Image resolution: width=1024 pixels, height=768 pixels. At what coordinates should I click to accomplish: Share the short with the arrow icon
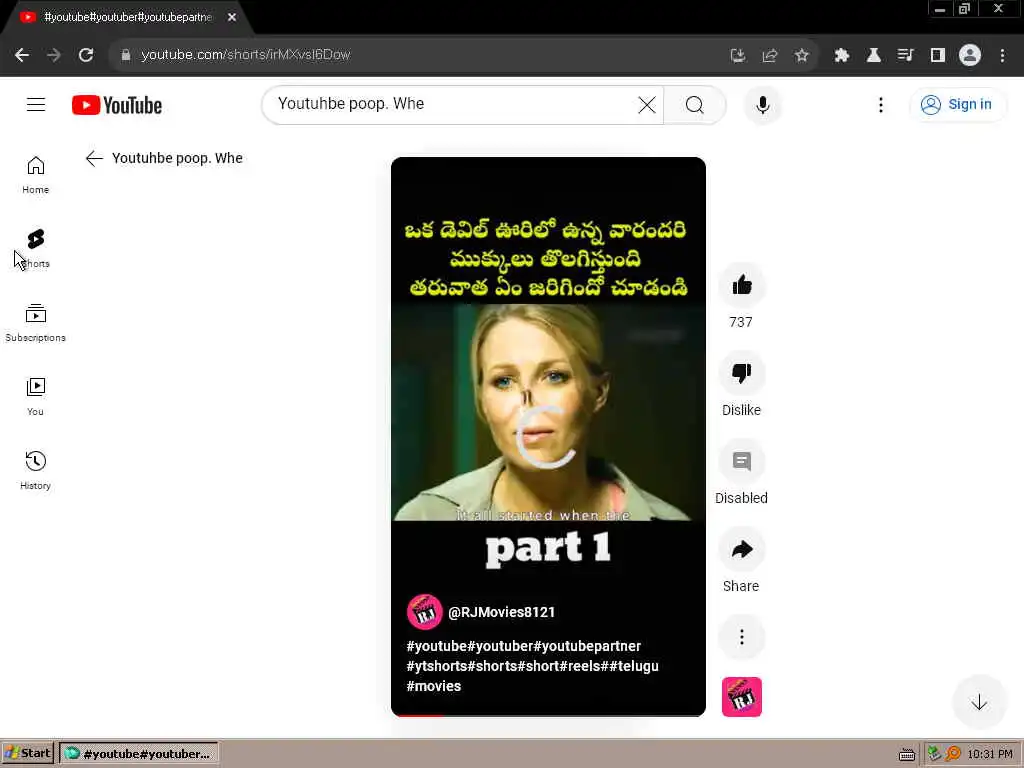[741, 549]
